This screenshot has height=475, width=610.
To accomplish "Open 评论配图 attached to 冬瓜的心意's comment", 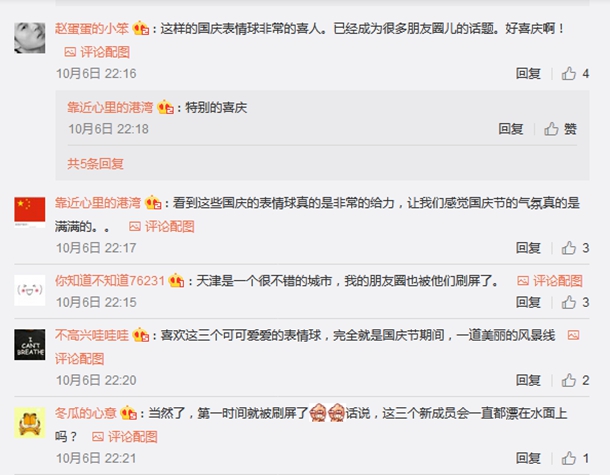I will [124, 436].
